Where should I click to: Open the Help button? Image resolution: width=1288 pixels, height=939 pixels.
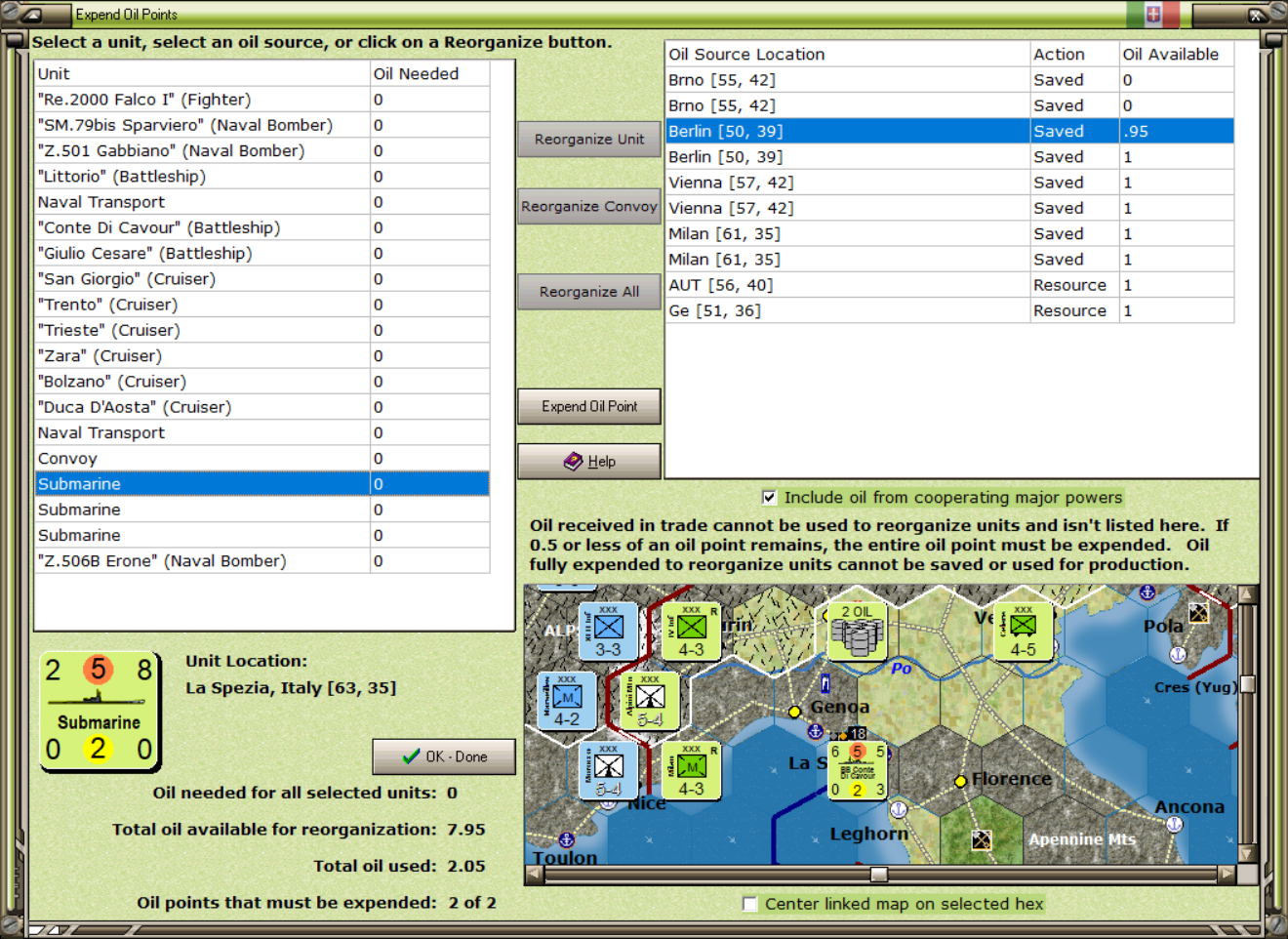[x=589, y=462]
